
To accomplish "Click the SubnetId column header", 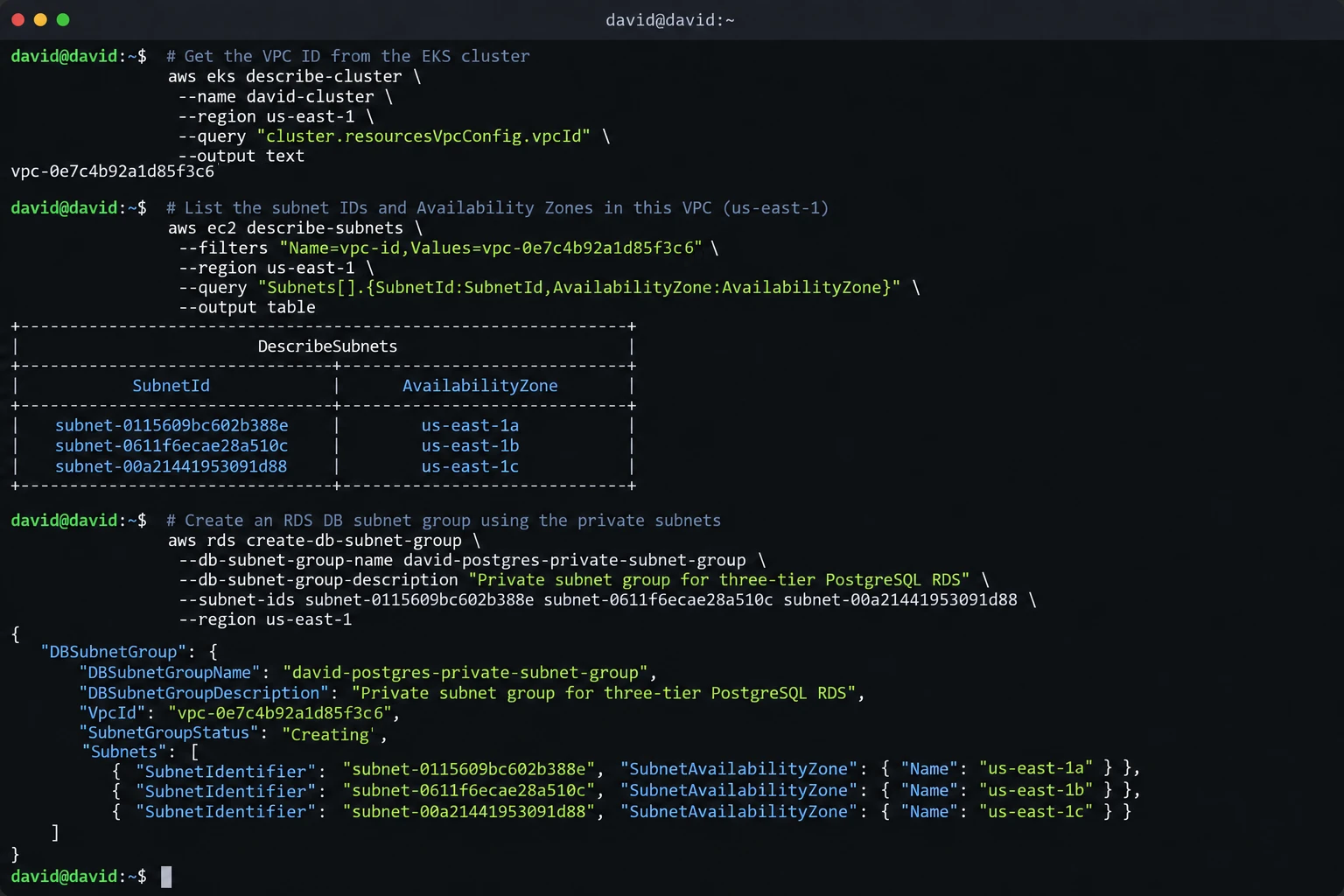I will click(x=171, y=386).
